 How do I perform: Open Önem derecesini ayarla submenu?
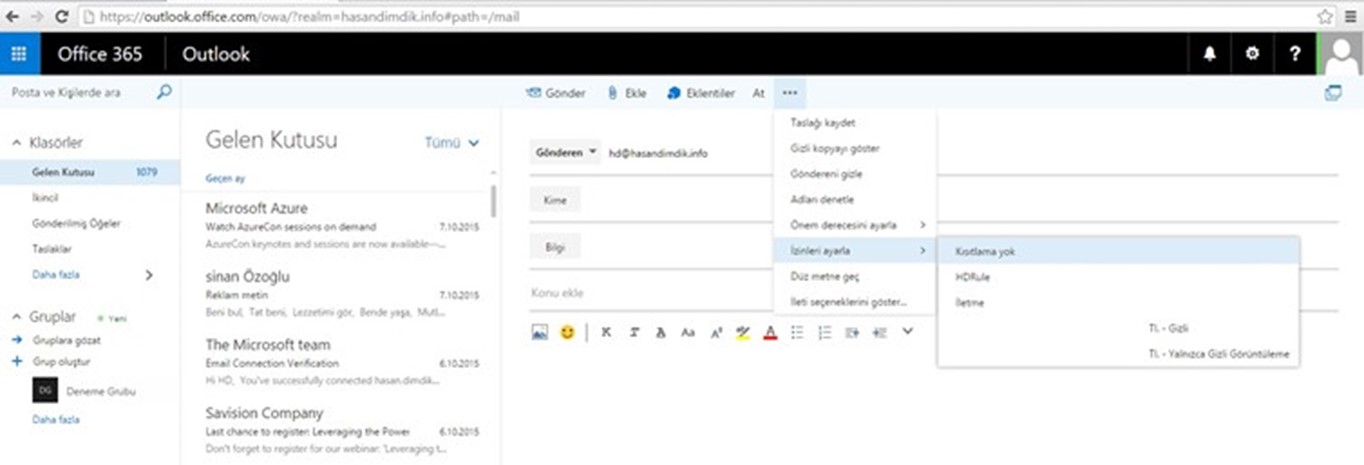(855, 225)
